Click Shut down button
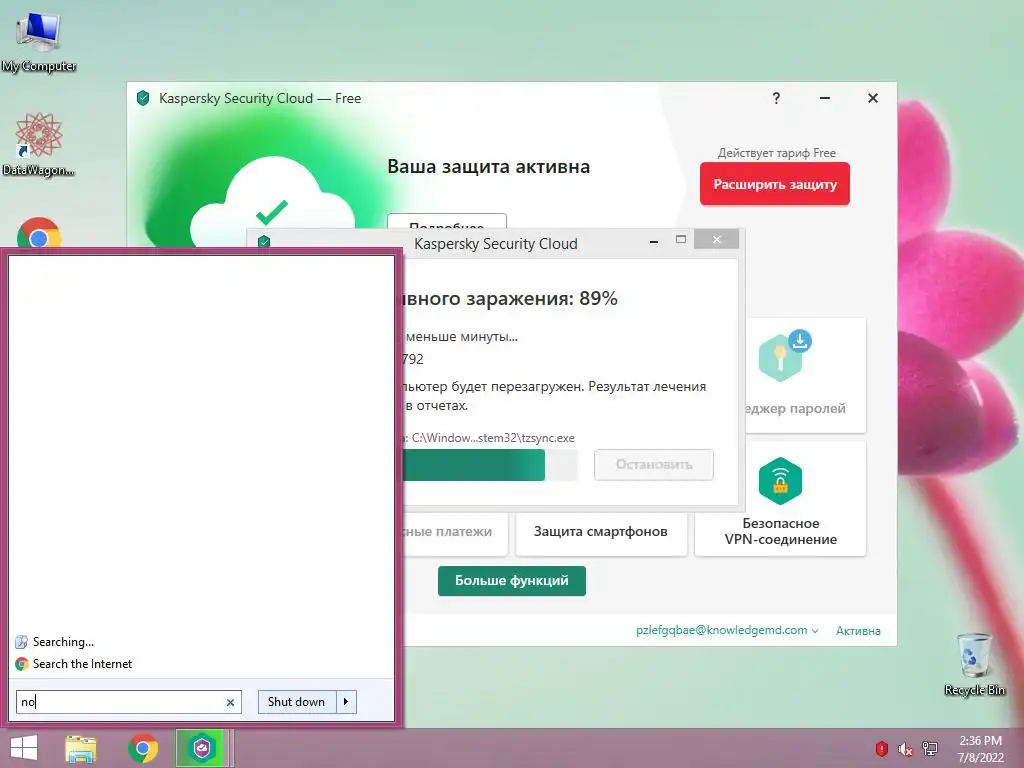This screenshot has height=768, width=1024. [296, 702]
